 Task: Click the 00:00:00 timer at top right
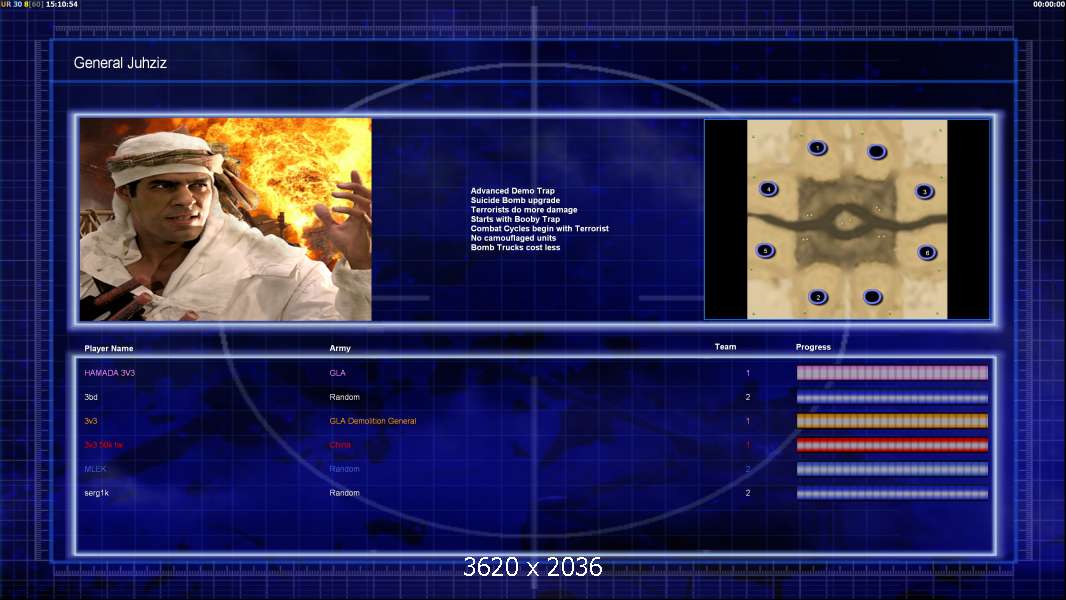click(1049, 4)
